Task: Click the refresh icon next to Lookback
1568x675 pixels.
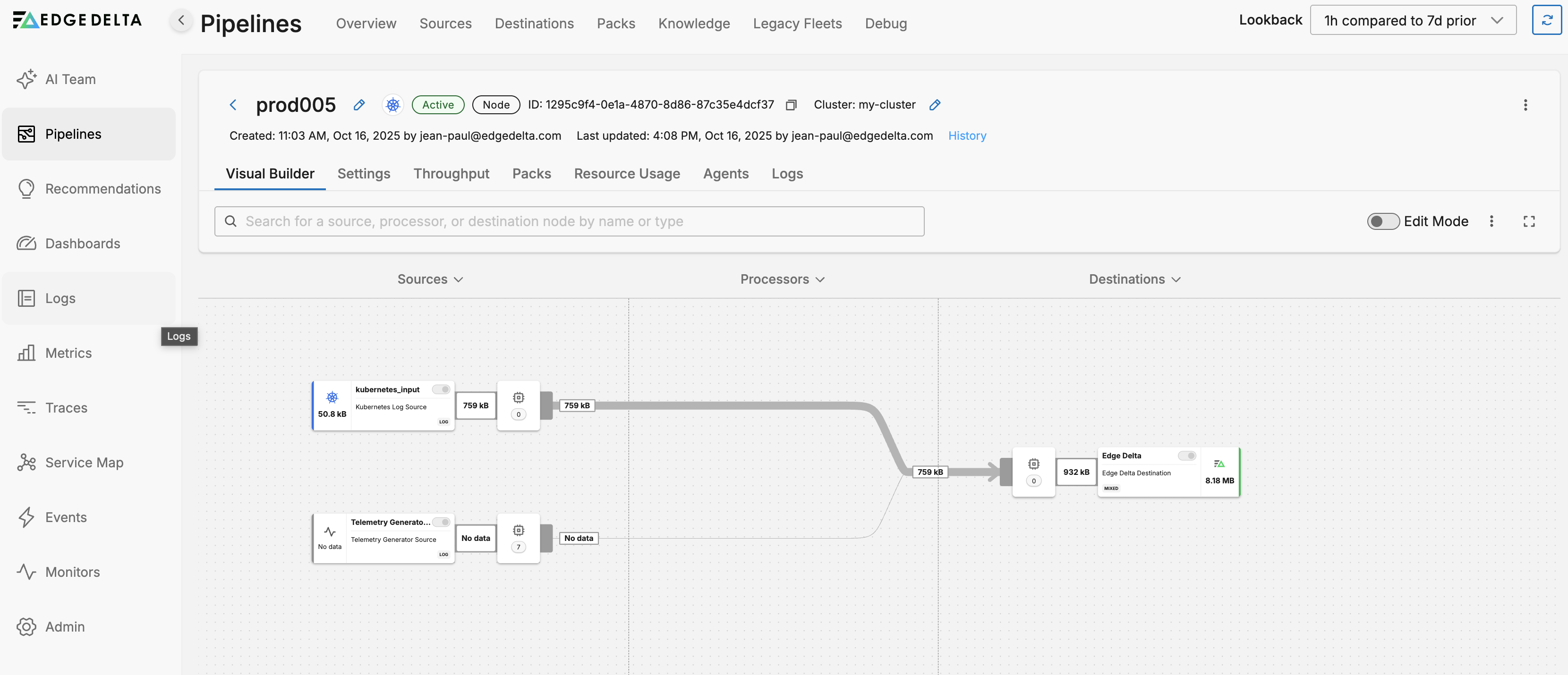Action: tap(1546, 20)
